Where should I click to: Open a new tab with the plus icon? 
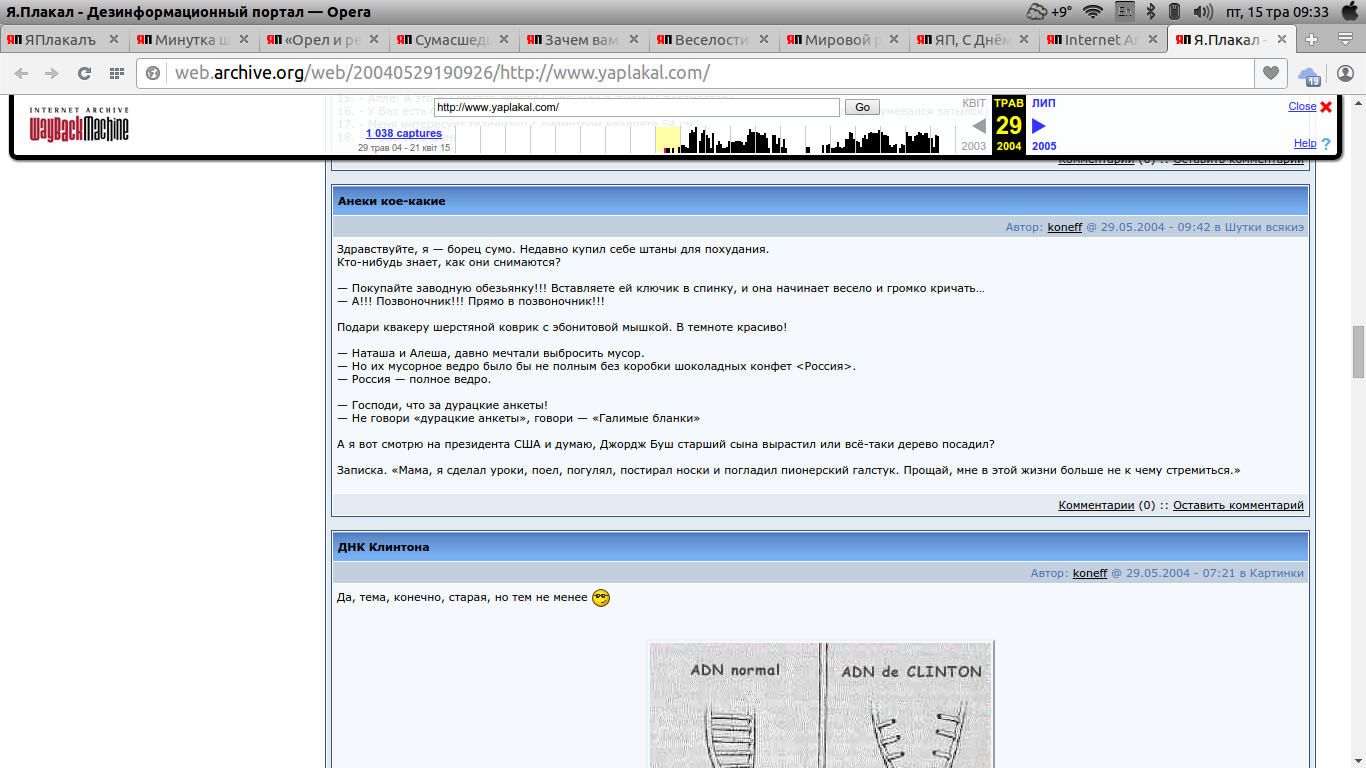click(1312, 40)
